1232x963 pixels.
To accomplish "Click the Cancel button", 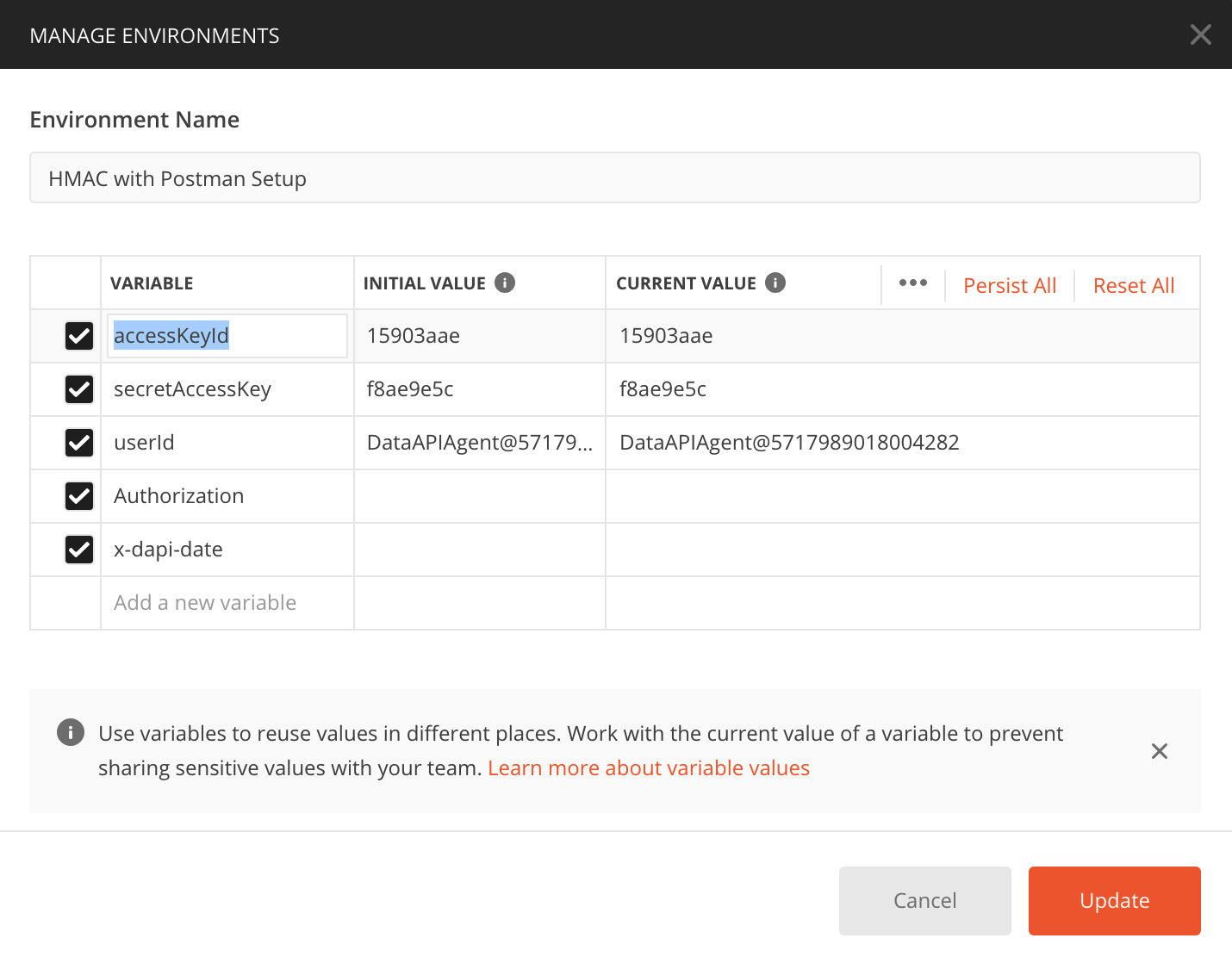I will [924, 900].
